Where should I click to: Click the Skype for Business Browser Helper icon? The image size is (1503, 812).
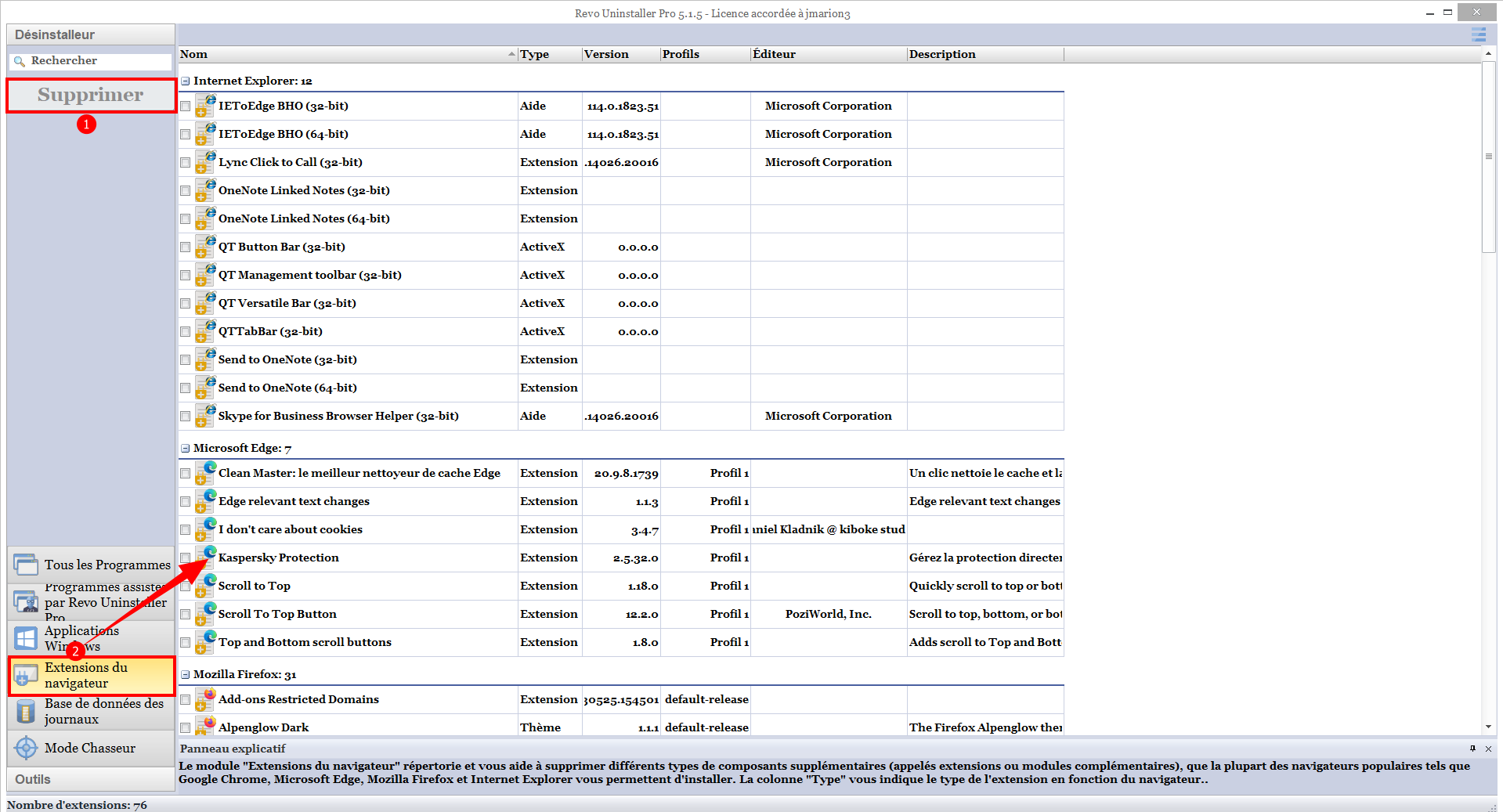pos(205,416)
